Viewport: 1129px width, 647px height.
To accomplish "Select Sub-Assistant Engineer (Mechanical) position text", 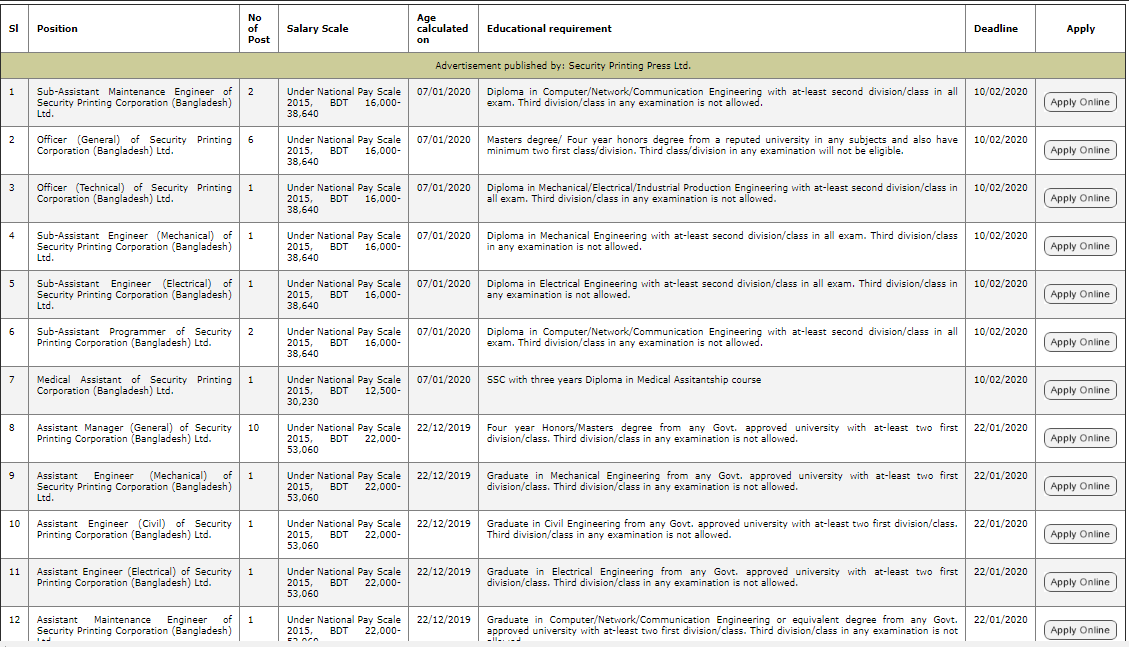I will pos(134,247).
